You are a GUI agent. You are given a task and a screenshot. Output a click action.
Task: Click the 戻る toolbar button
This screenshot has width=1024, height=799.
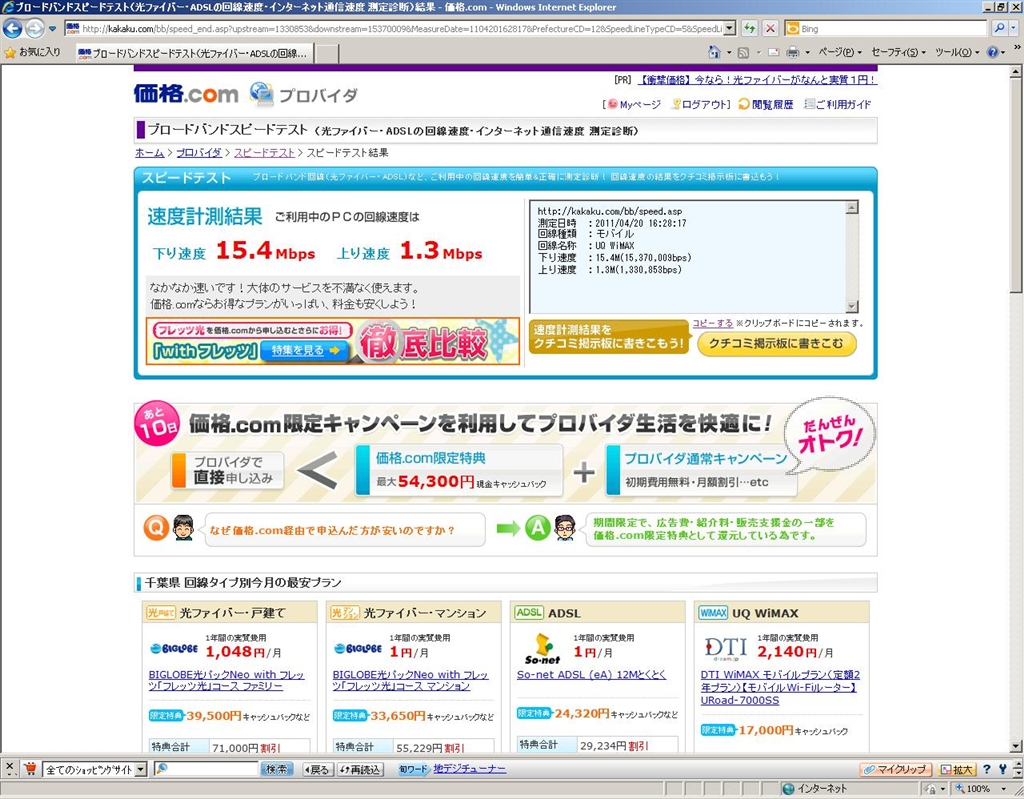point(317,770)
